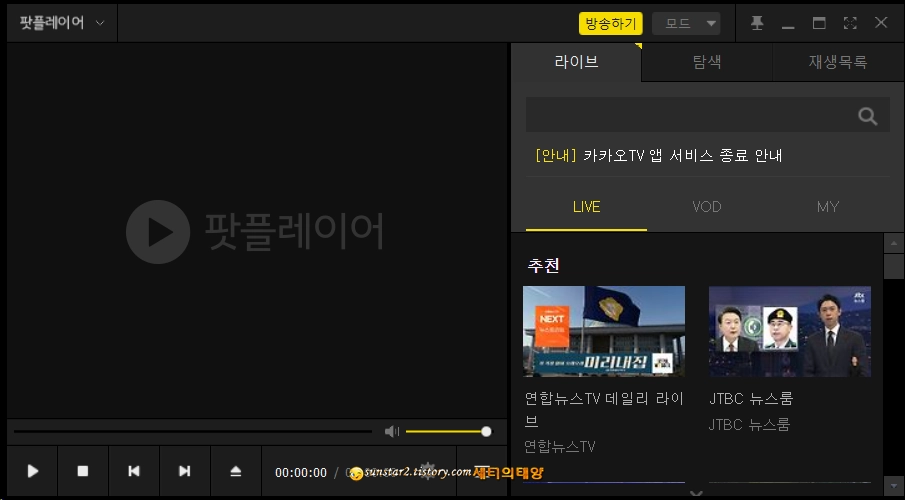Screen dimensions: 905x500
Task: Click the yellow volume slider
Action: pos(448,431)
